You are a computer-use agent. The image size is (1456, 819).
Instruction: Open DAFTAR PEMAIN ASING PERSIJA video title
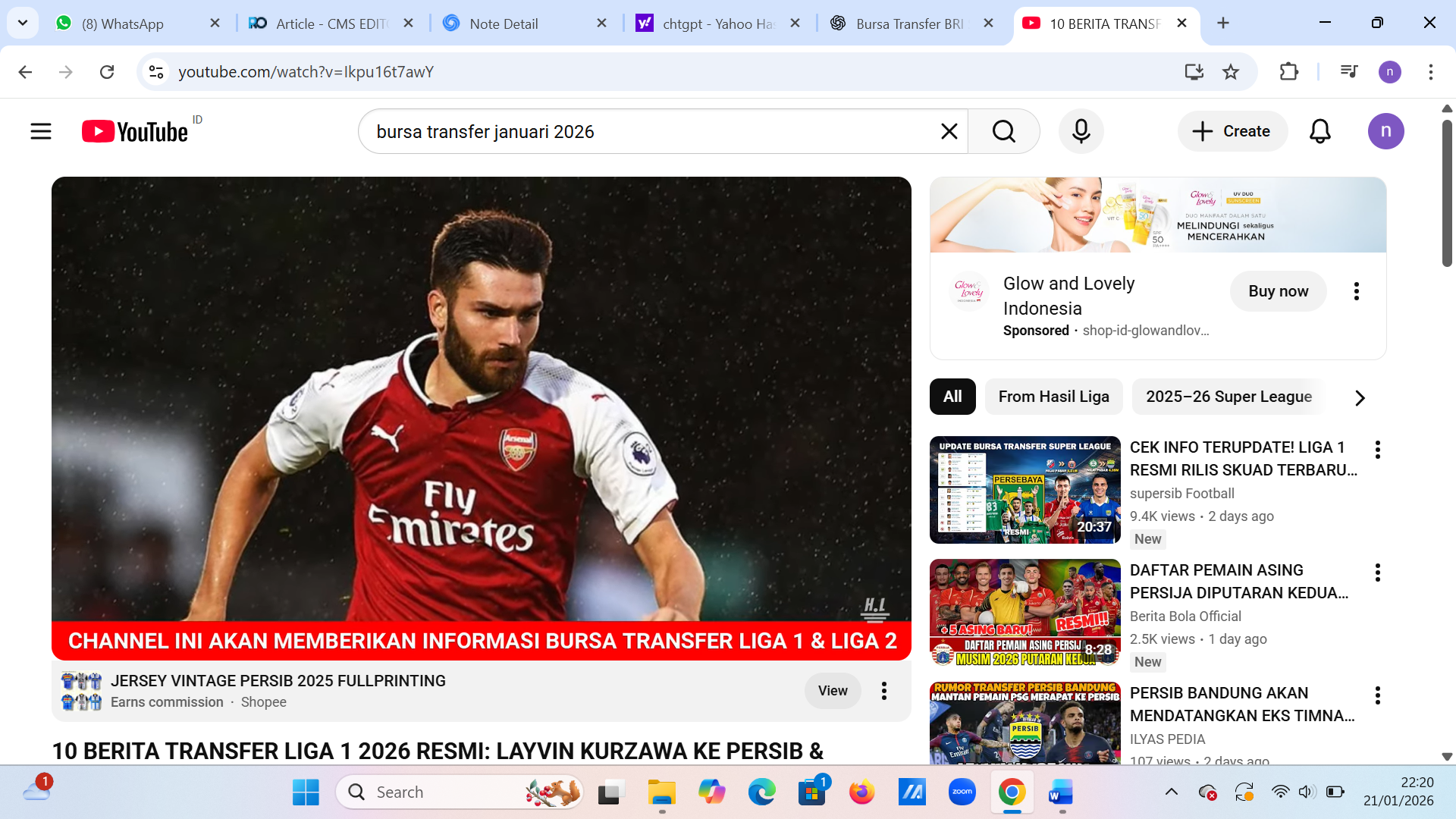click(x=1239, y=582)
